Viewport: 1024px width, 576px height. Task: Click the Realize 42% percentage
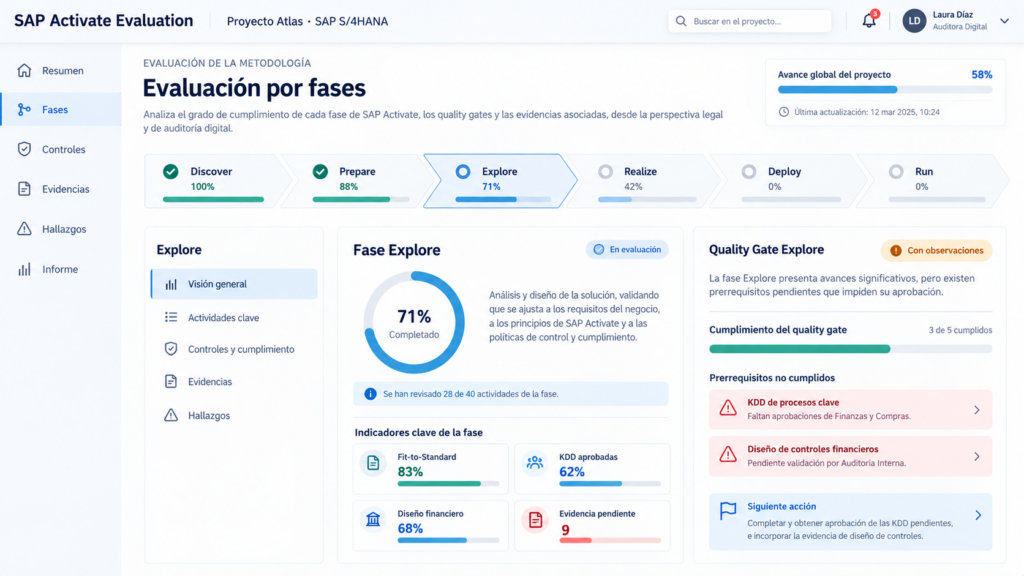[x=633, y=187]
